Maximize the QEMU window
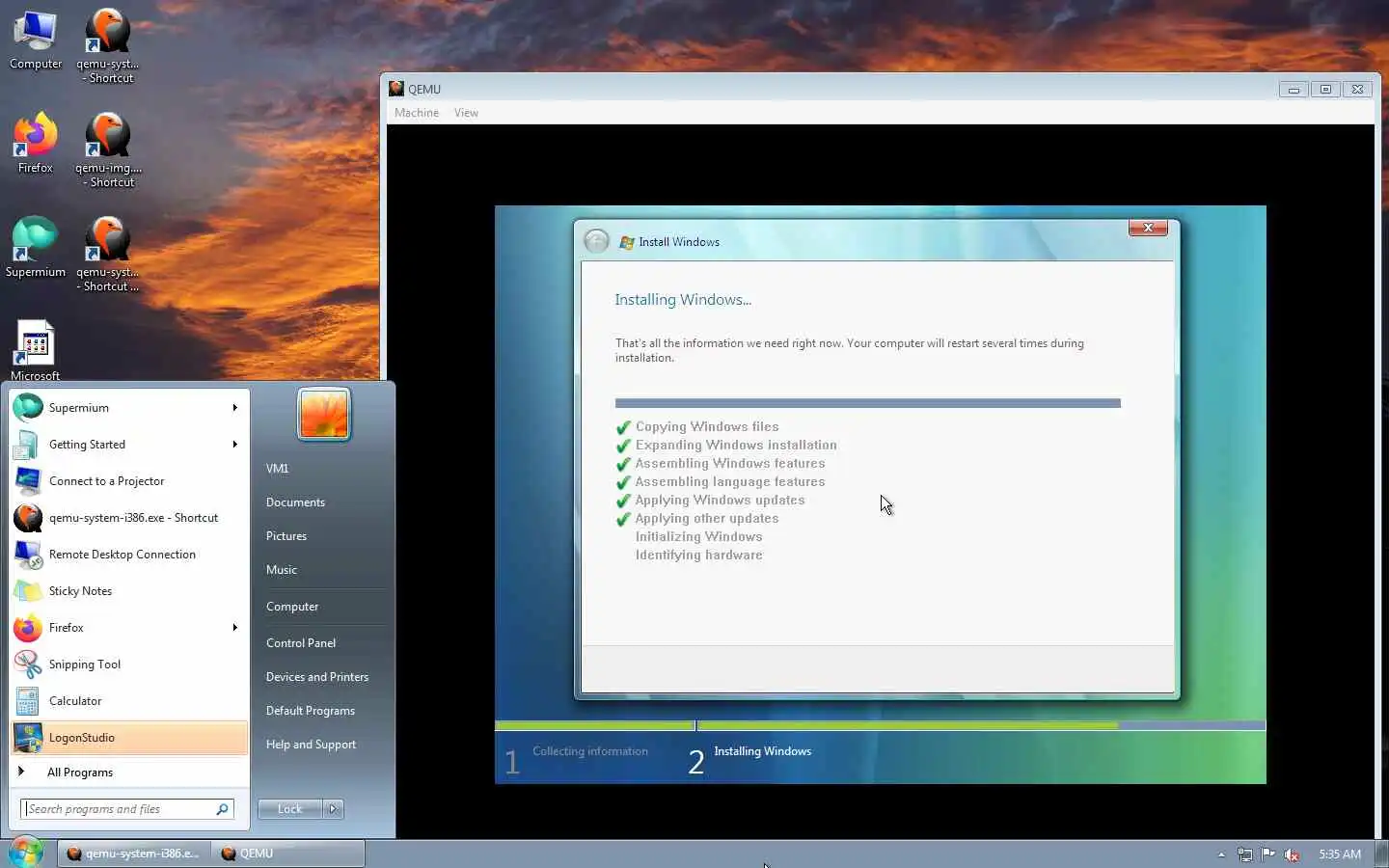Screen dimensions: 1389x868 tap(1325, 89)
